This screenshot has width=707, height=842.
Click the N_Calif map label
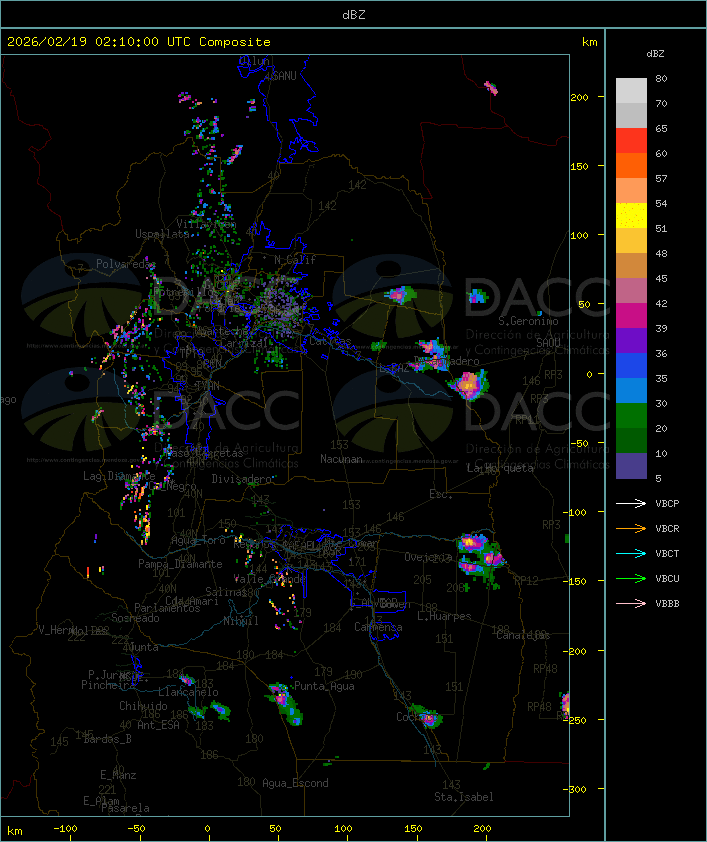pos(295,259)
